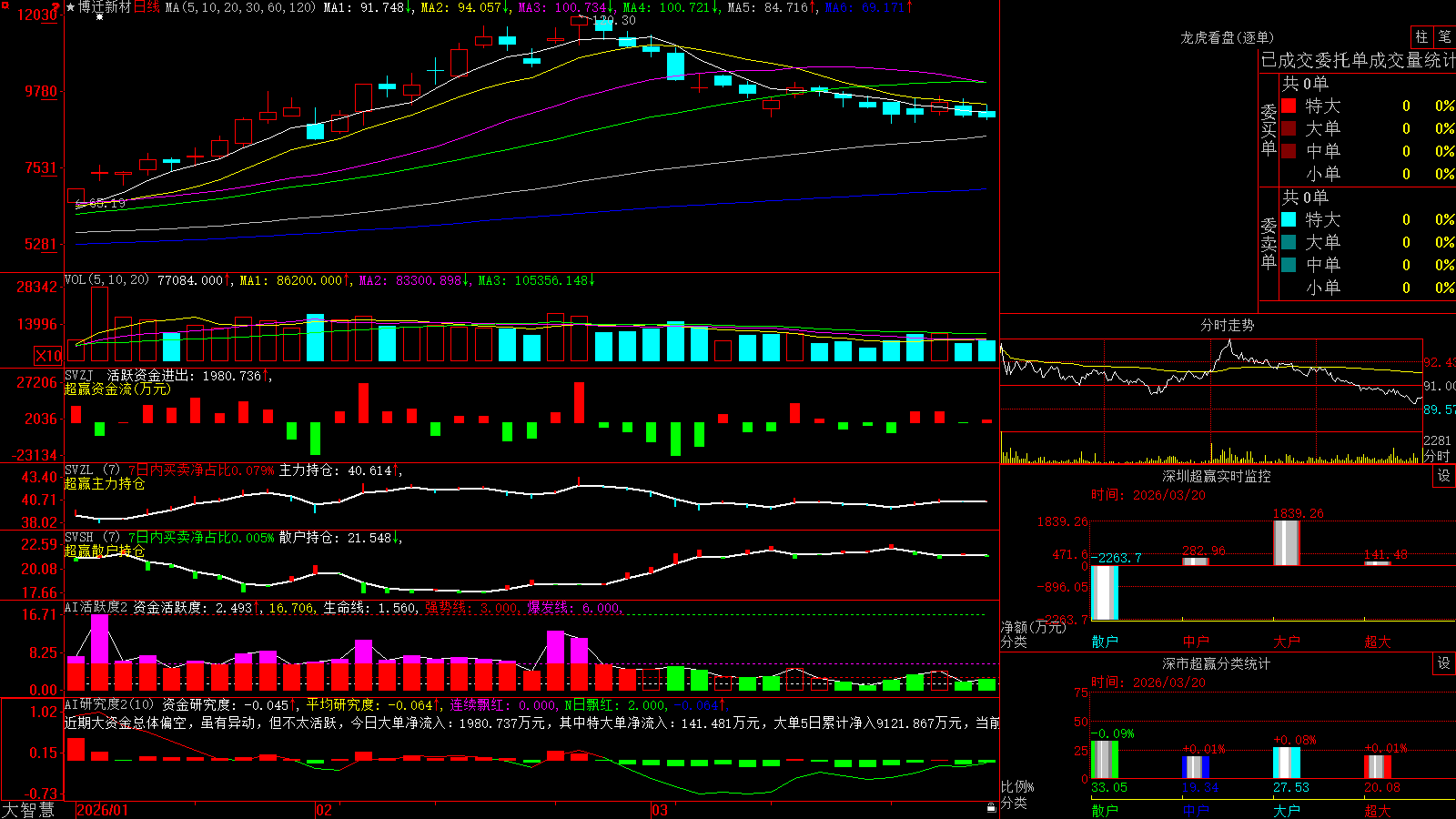The image size is (1456, 819).
Task: Select 超大 label under 深市超赢分类统计
Action: (x=1378, y=810)
